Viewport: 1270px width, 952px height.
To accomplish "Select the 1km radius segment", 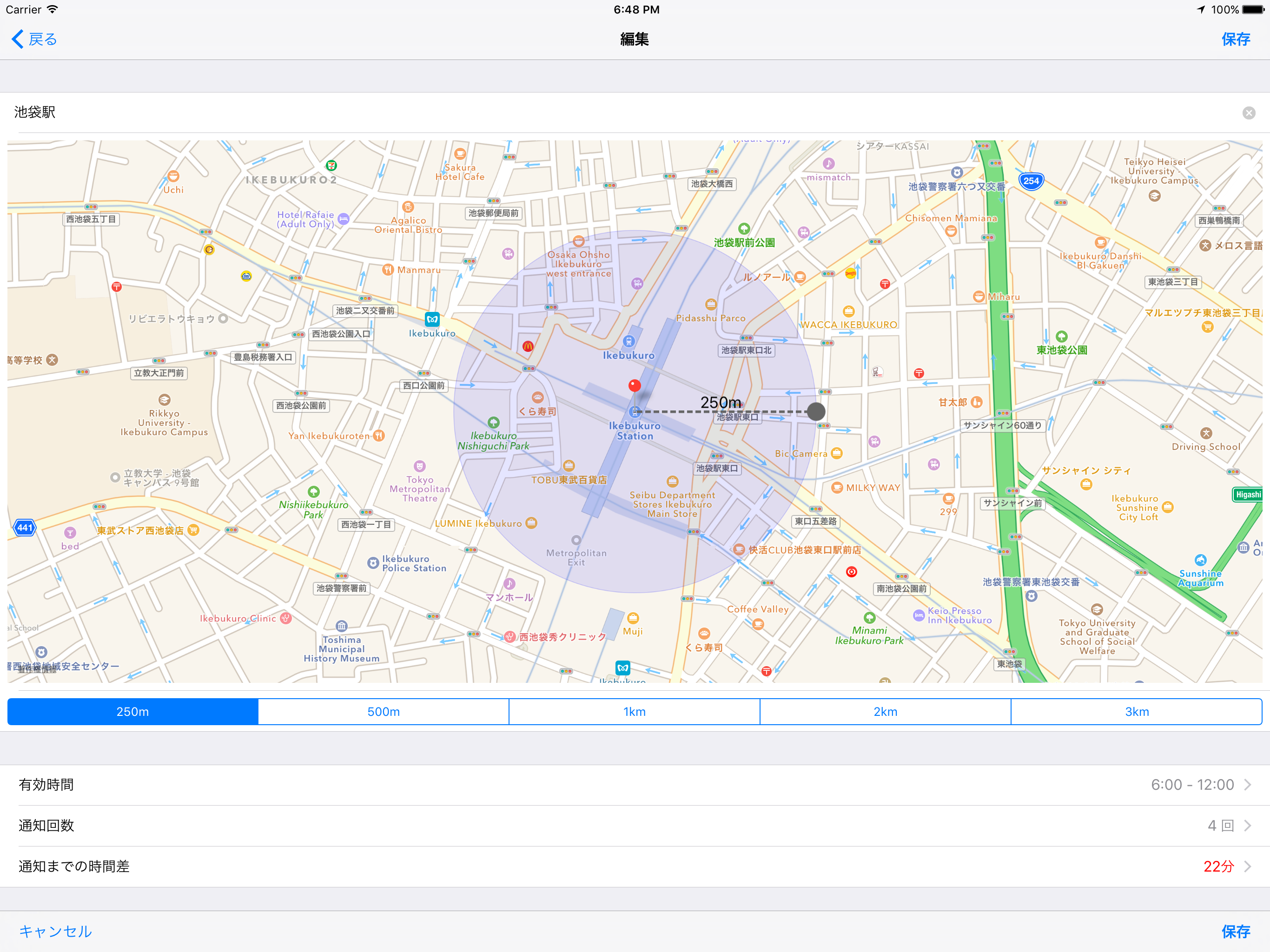I will click(x=635, y=711).
